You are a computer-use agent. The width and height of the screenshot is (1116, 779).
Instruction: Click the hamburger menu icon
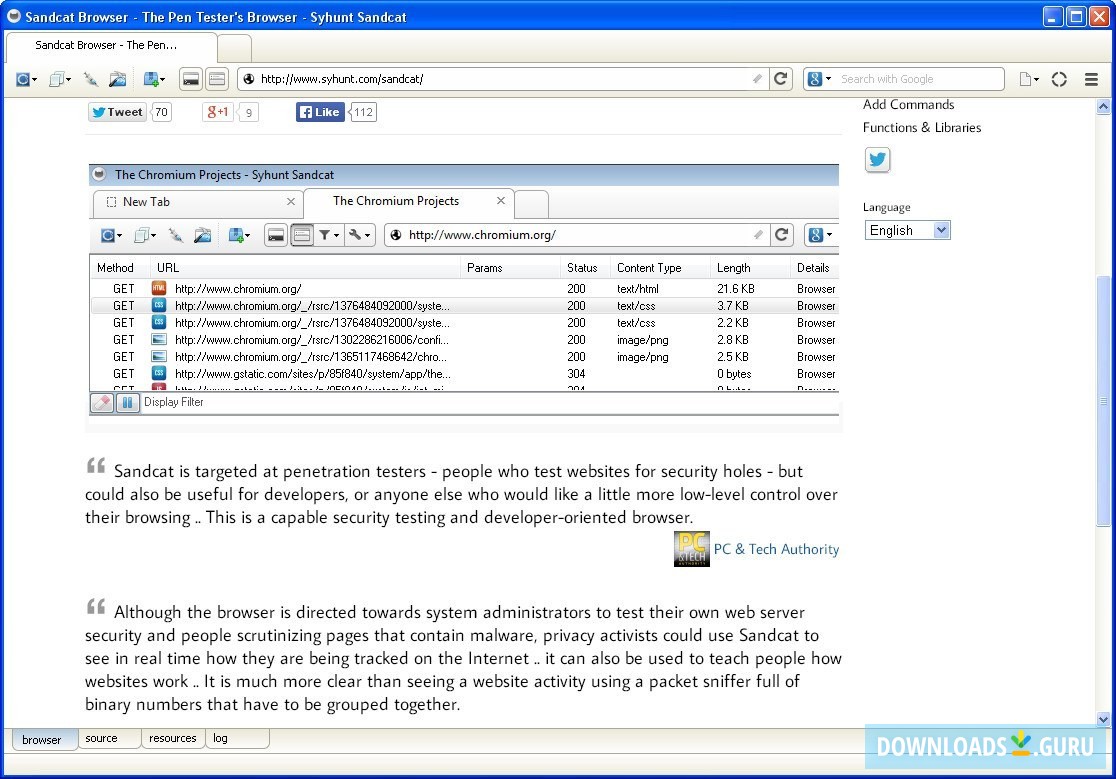pyautogui.click(x=1089, y=79)
